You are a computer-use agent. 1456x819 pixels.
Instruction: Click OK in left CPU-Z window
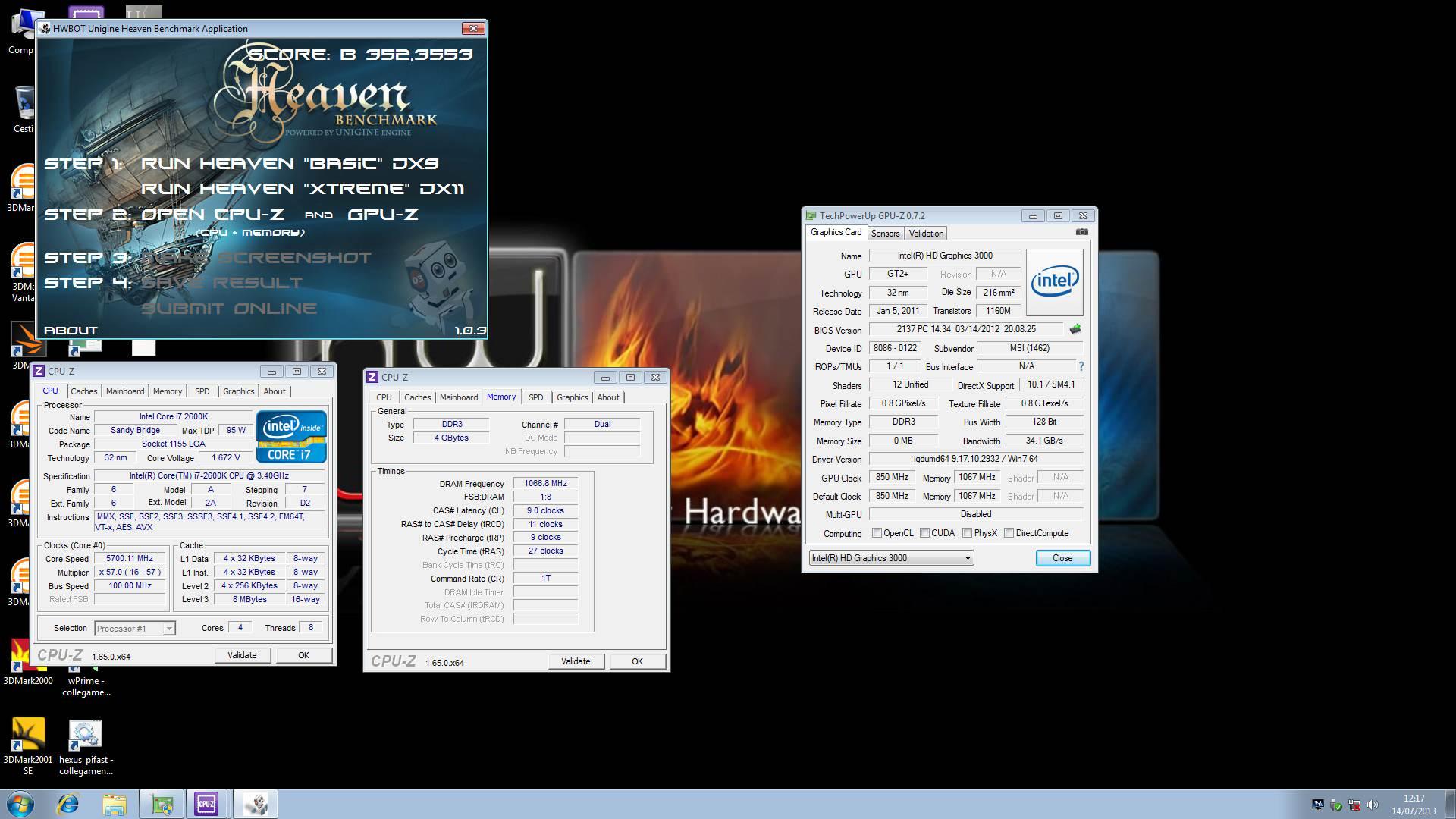coord(303,655)
